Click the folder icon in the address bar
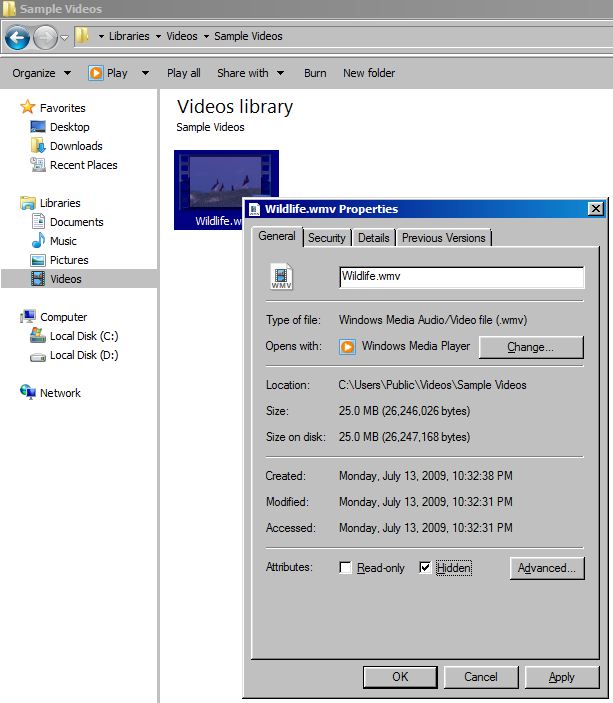 pos(82,35)
